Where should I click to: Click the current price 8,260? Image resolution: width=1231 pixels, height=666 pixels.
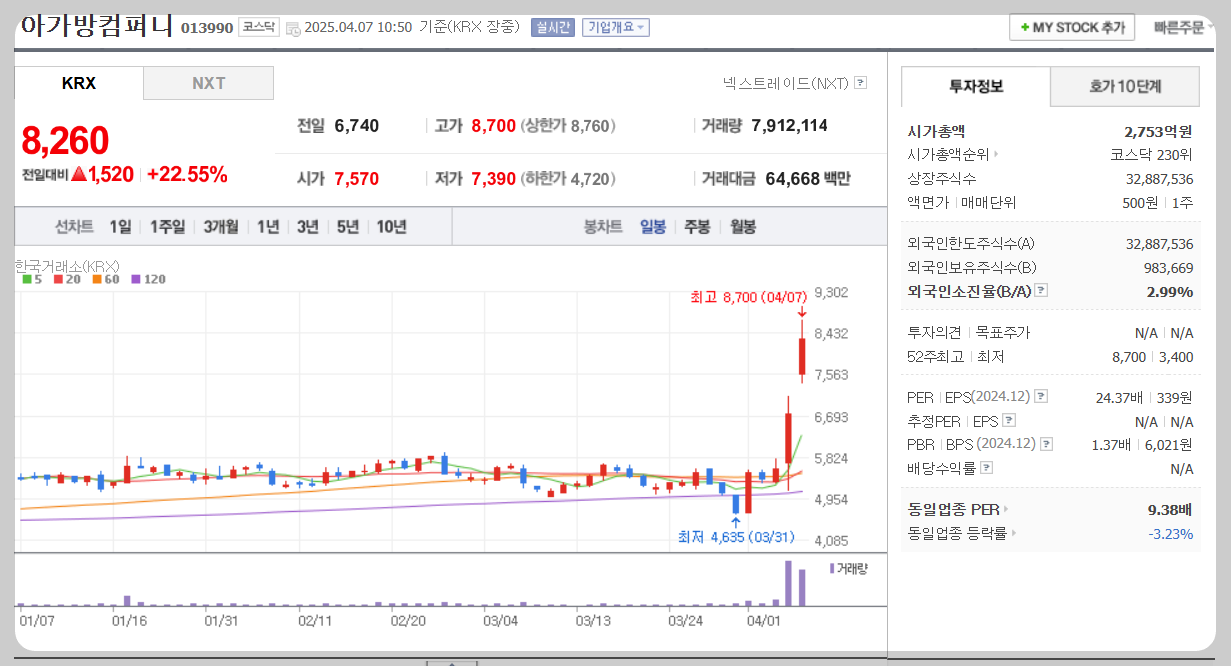tap(65, 141)
